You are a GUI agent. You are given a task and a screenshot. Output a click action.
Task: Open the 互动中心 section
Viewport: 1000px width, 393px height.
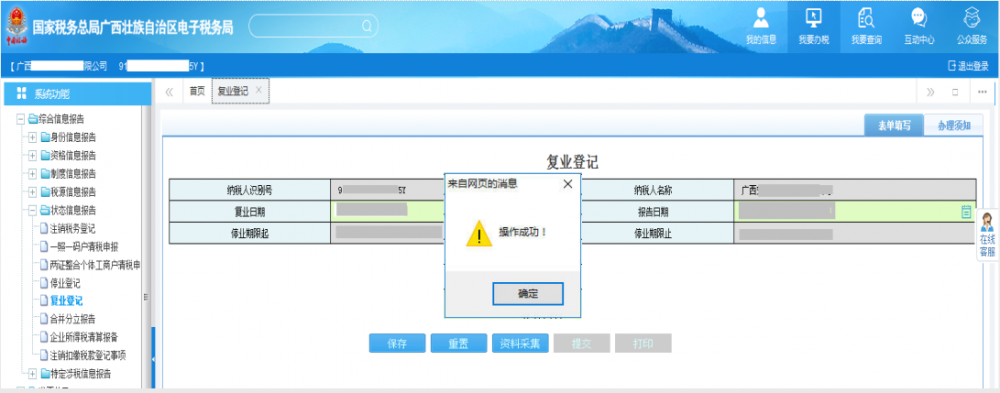coord(919,27)
